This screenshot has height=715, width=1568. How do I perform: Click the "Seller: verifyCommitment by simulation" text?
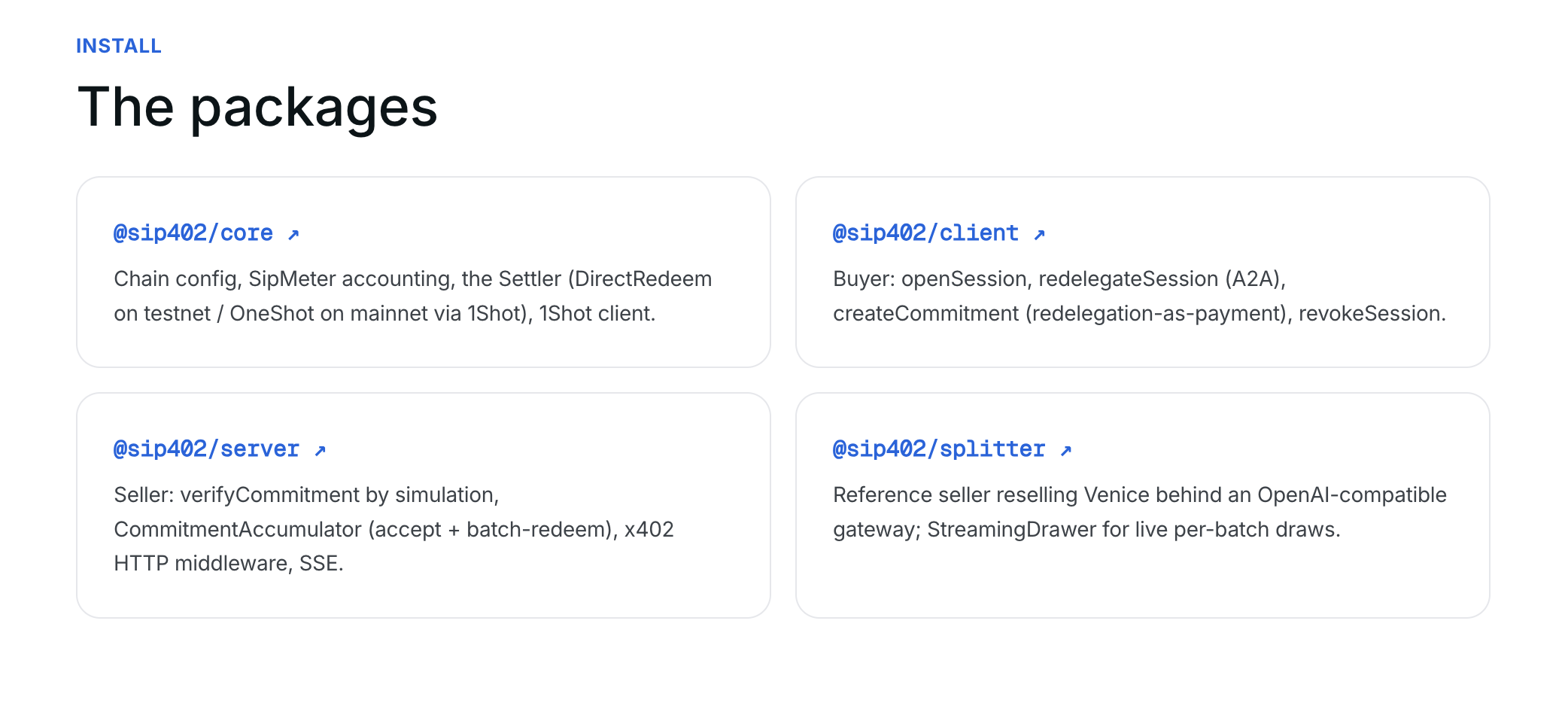point(306,495)
